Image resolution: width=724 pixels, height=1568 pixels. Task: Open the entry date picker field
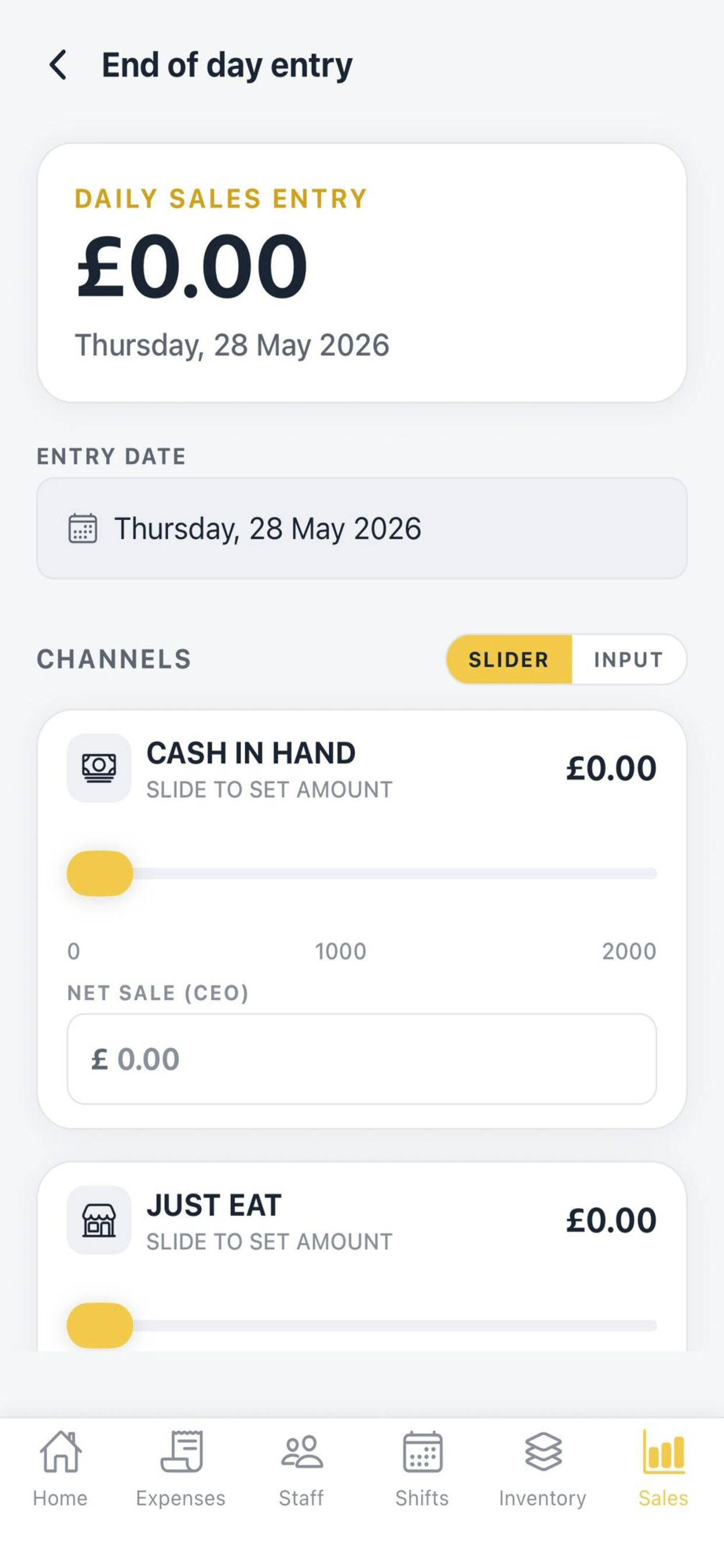pyautogui.click(x=362, y=528)
